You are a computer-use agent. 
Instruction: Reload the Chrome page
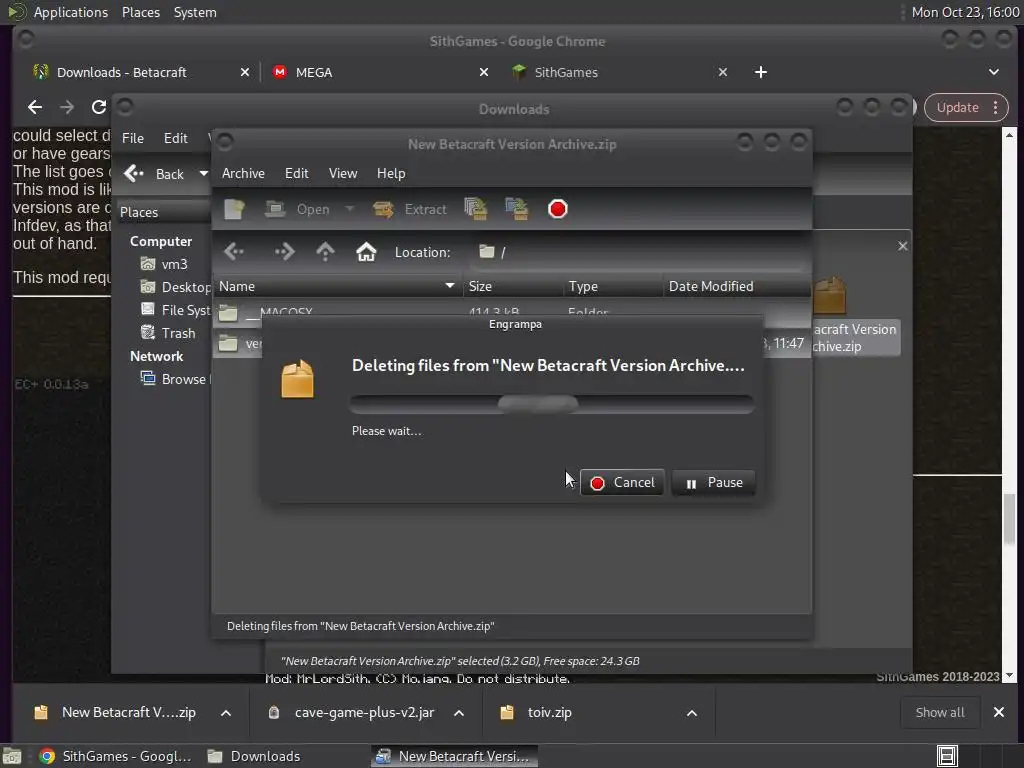tap(99, 107)
